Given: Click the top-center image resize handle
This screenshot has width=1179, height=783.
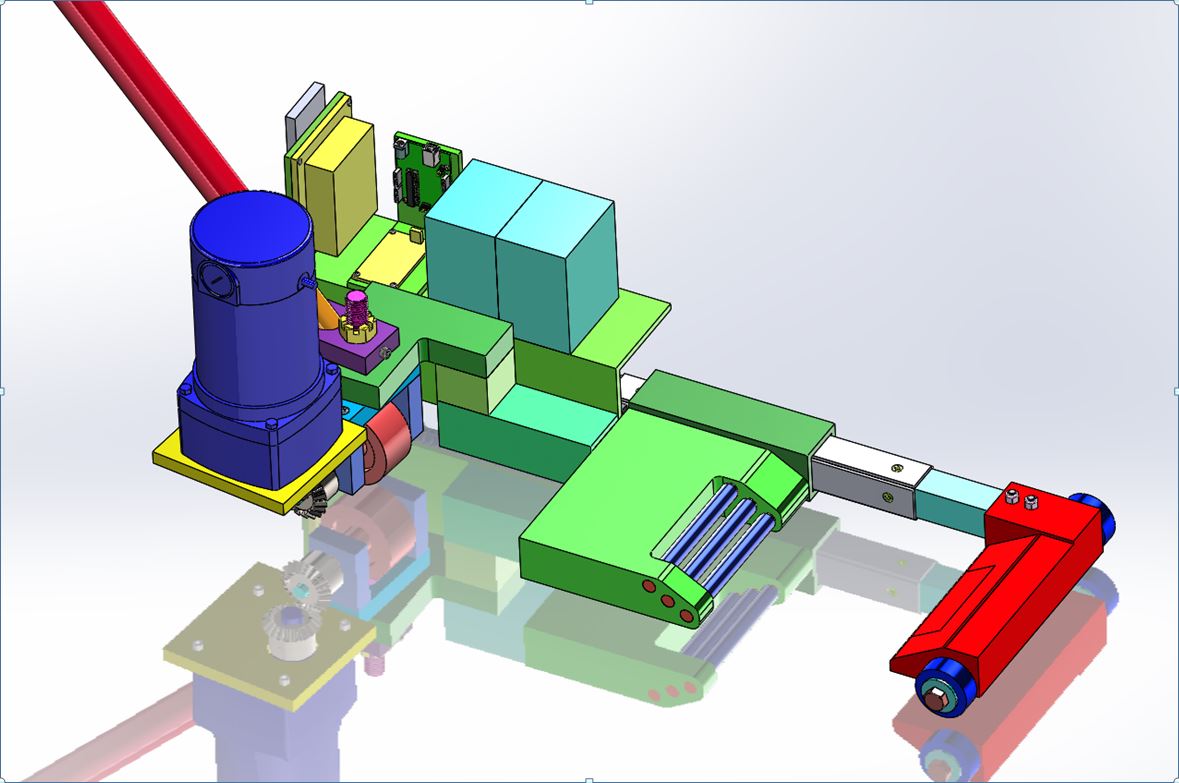Looking at the screenshot, I should click(x=589, y=2).
